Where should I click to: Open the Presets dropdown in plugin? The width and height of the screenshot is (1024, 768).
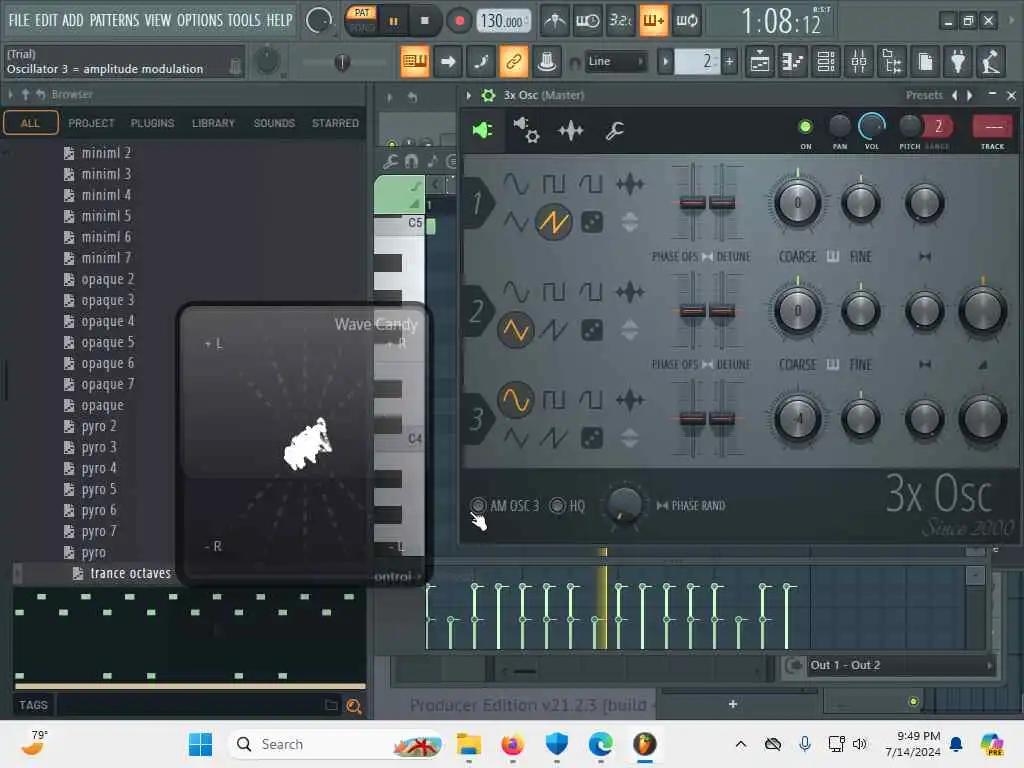click(923, 95)
